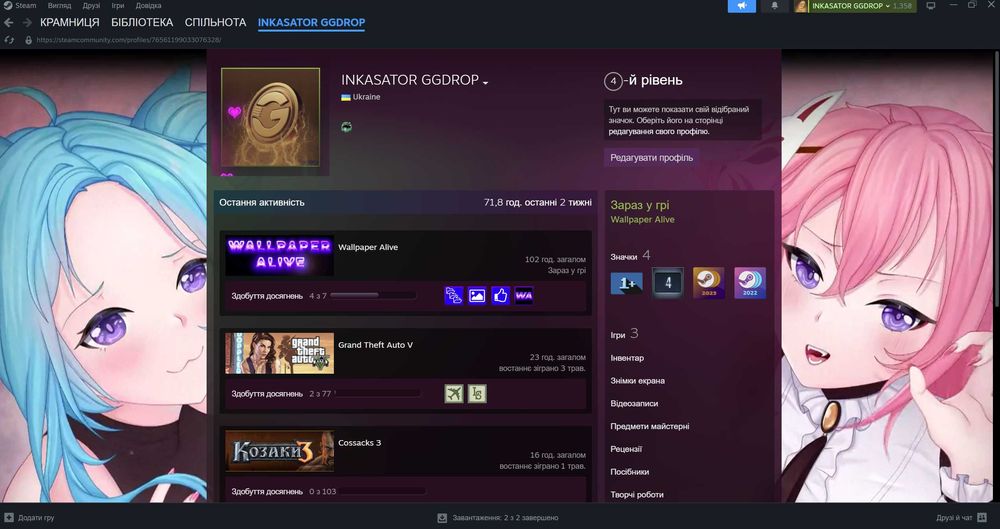Expand the INKASATOR GGDROP profile name dropdown
The width and height of the screenshot is (1000, 529).
point(485,83)
